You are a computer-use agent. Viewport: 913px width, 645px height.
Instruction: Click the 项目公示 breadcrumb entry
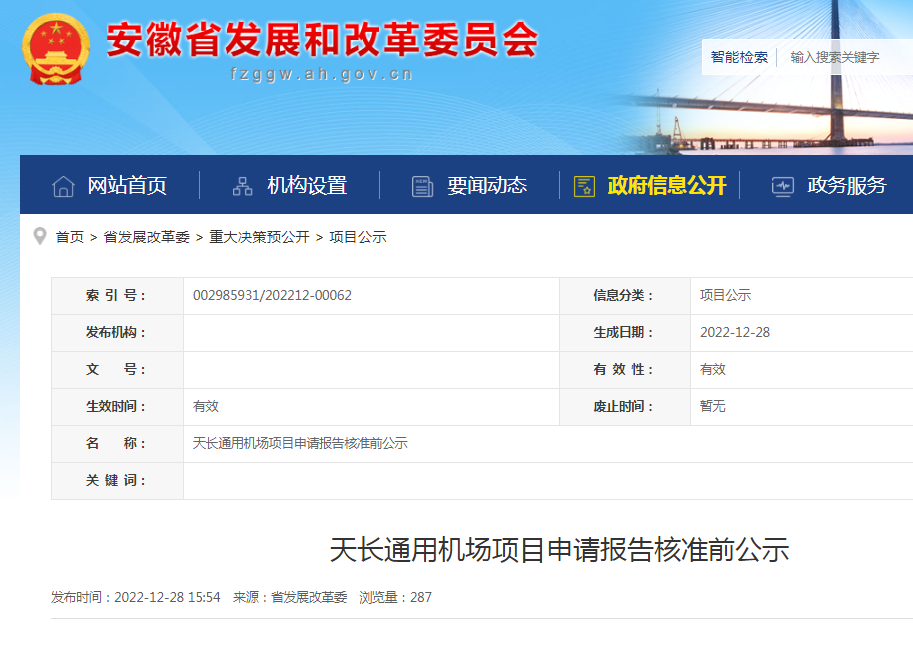(359, 237)
